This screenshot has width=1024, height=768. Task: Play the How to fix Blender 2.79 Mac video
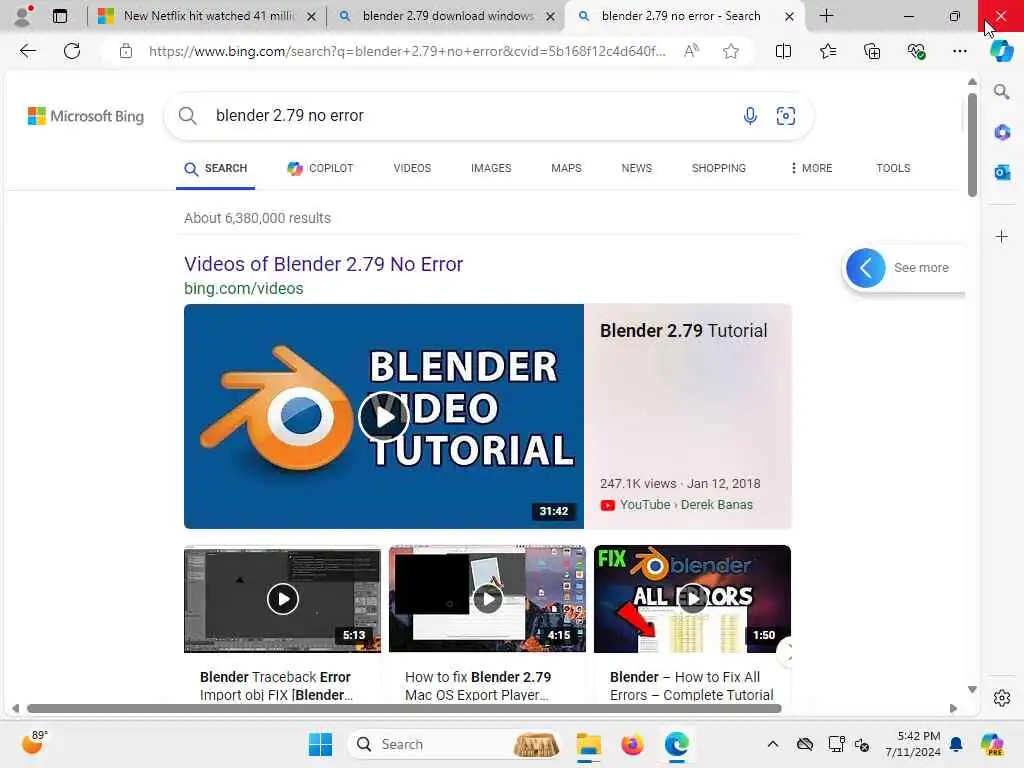coord(487,599)
